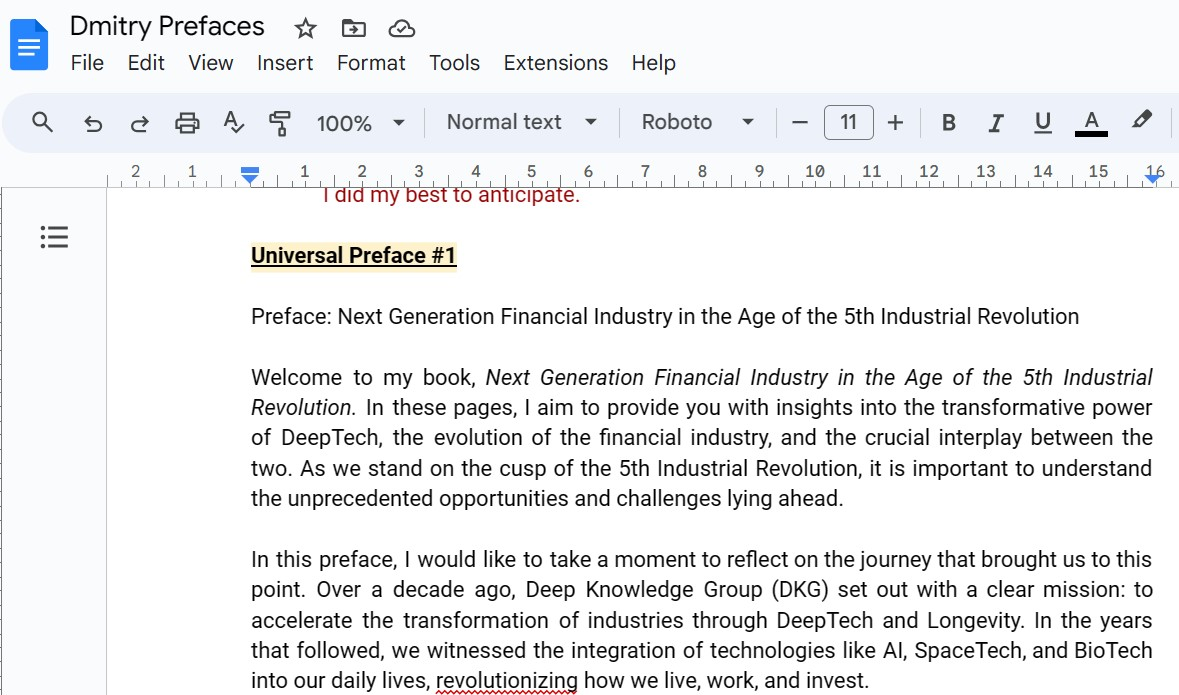Open the Insert menu
The height and width of the screenshot is (695, 1179).
[285, 63]
